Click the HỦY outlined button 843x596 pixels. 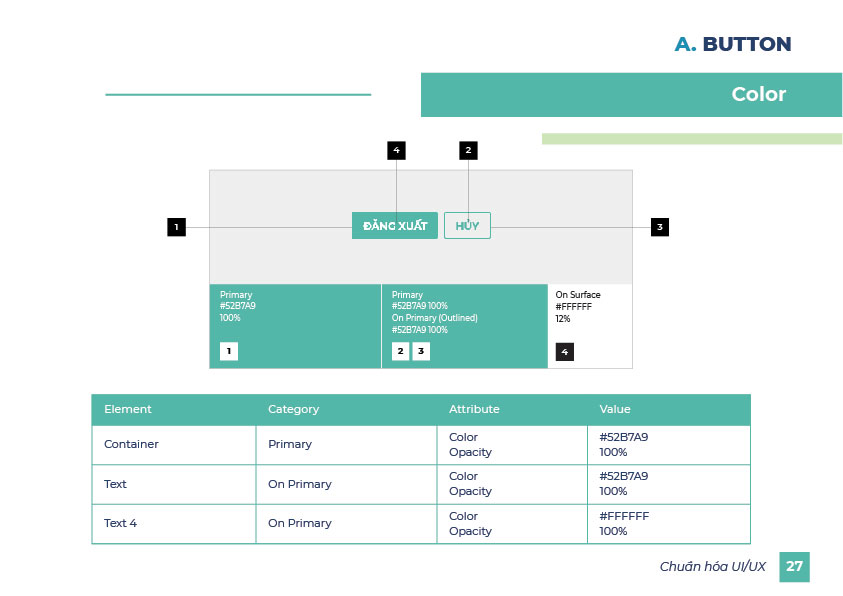[467, 226]
